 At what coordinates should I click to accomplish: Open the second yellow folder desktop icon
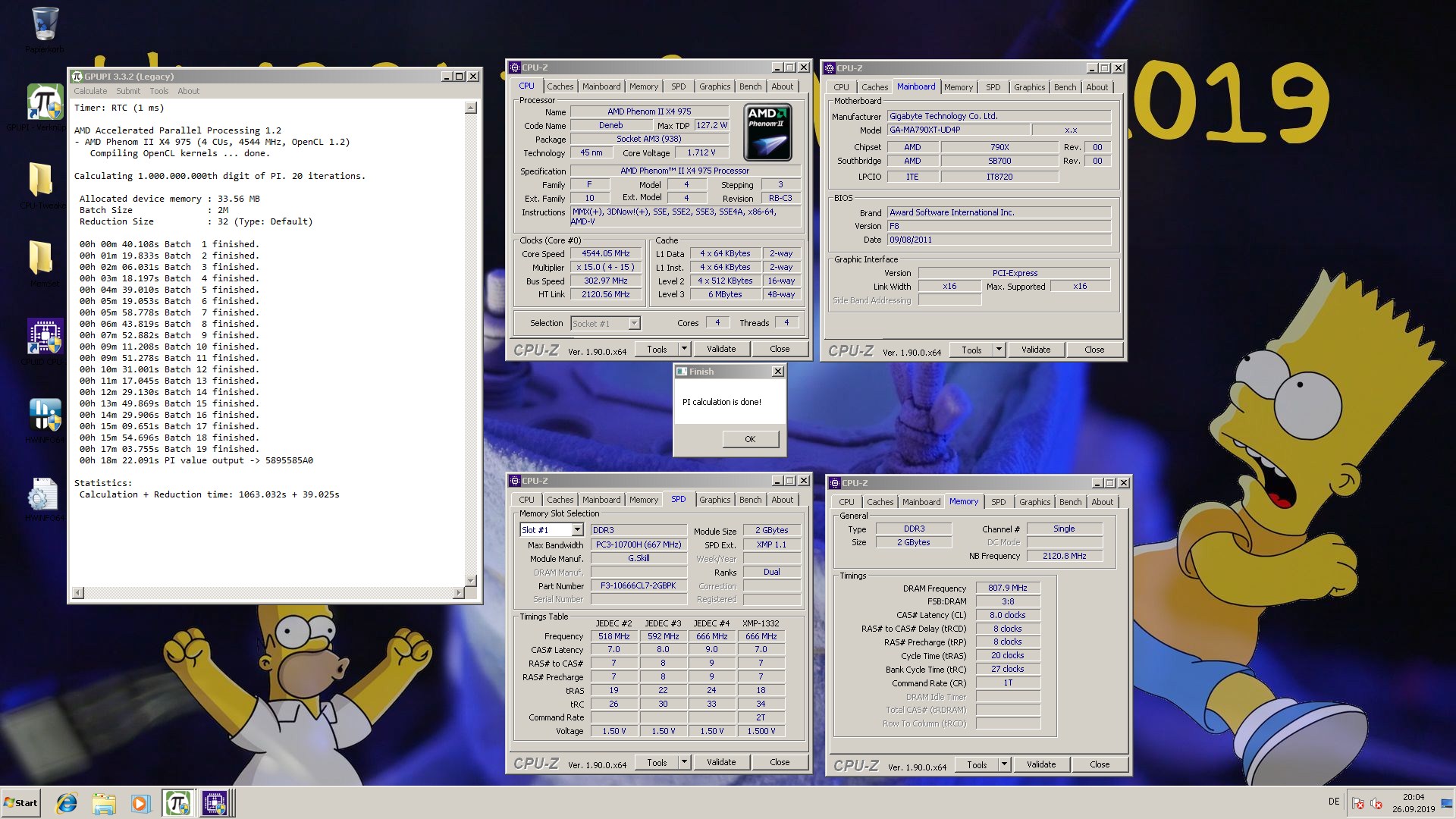point(40,258)
